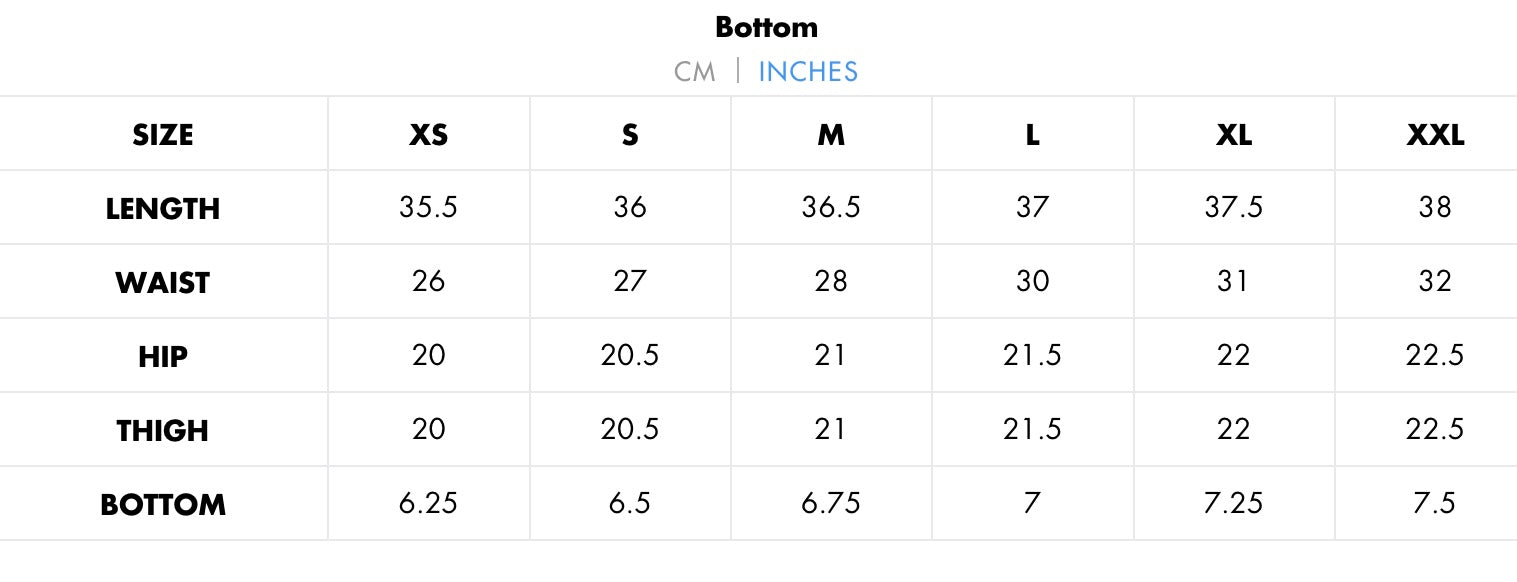Click the XXL size header

tap(1435, 135)
